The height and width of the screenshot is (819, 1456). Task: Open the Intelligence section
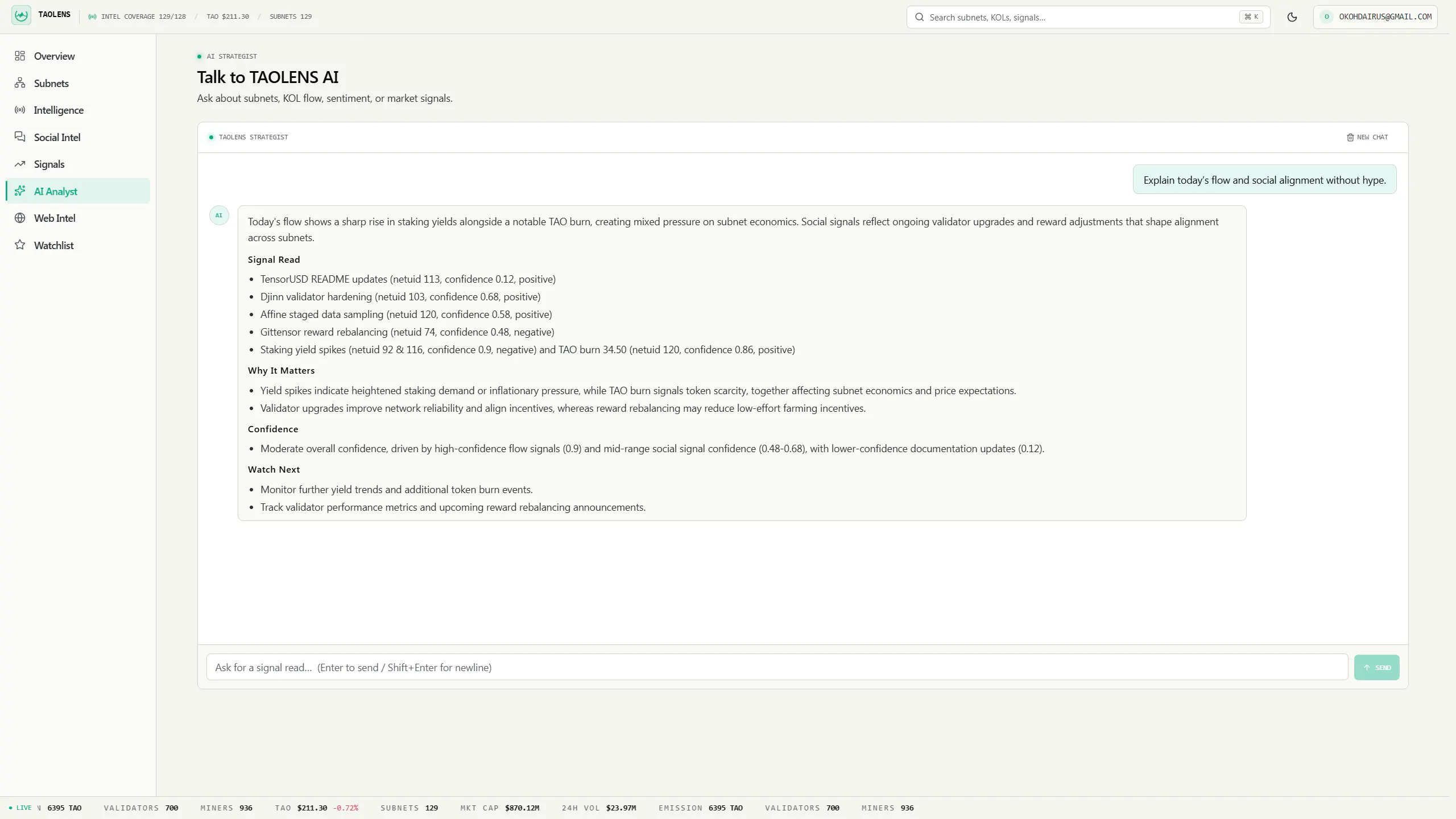click(78, 110)
